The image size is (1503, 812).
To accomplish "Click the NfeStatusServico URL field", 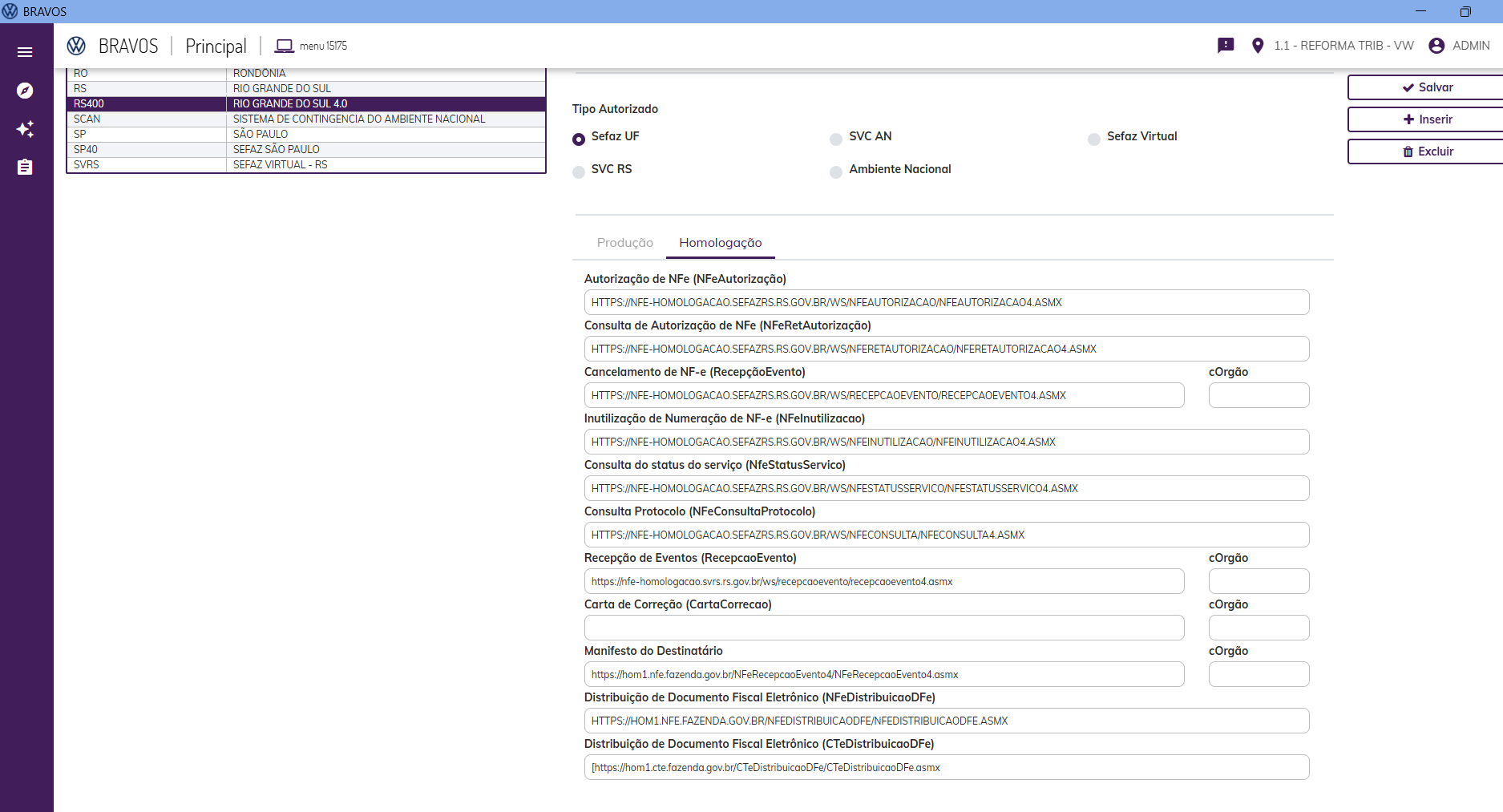I will (x=947, y=488).
